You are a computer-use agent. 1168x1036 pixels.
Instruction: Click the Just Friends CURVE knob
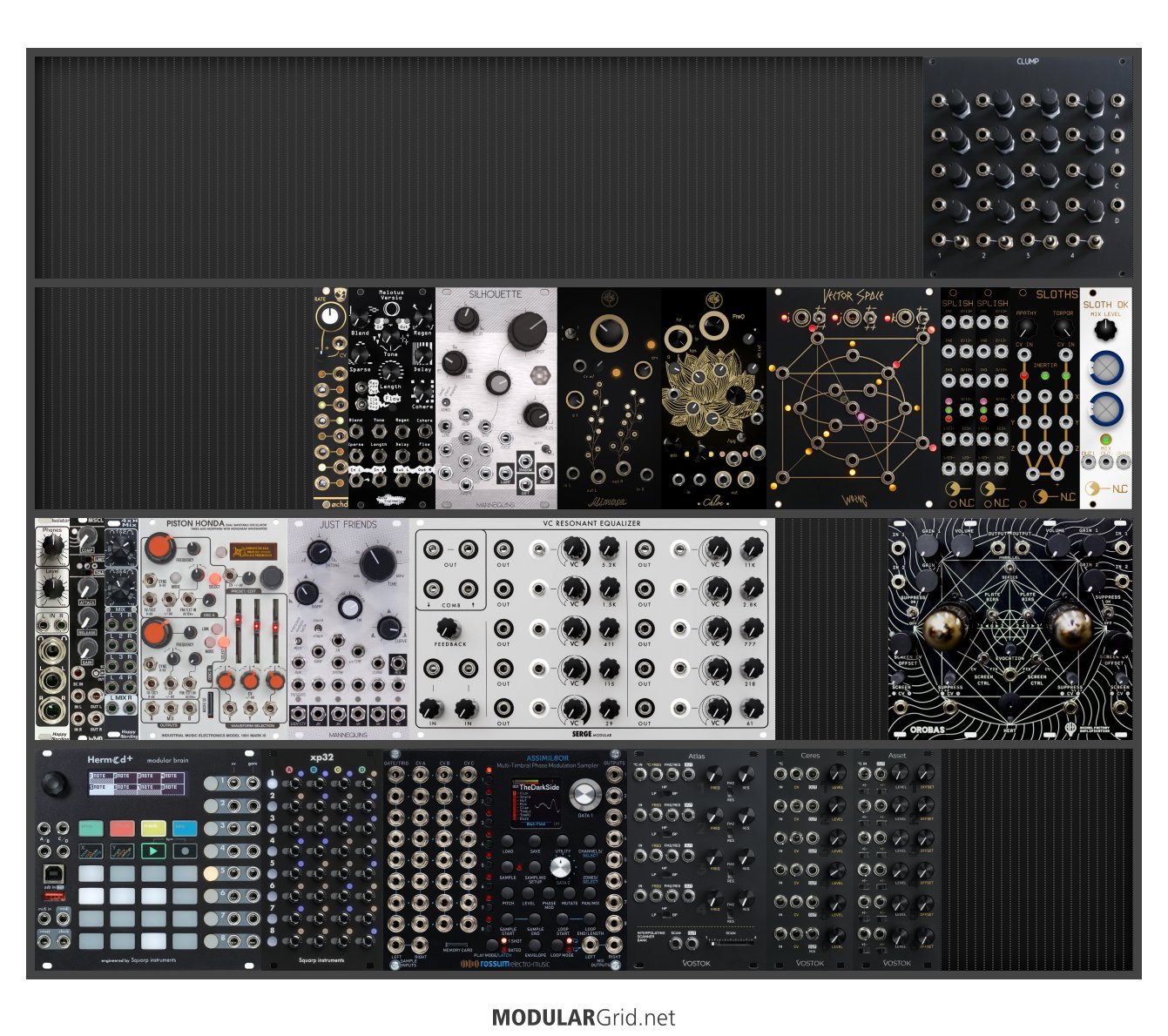pos(388,627)
